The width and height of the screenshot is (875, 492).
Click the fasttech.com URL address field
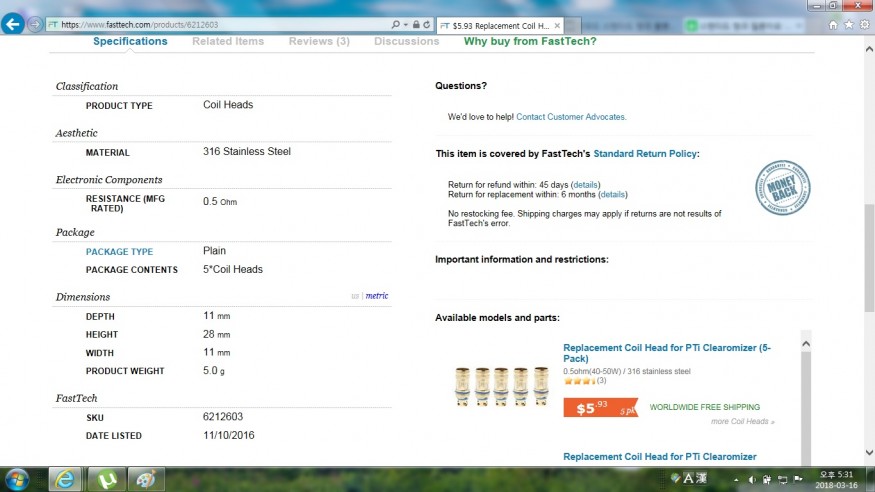coord(218,25)
